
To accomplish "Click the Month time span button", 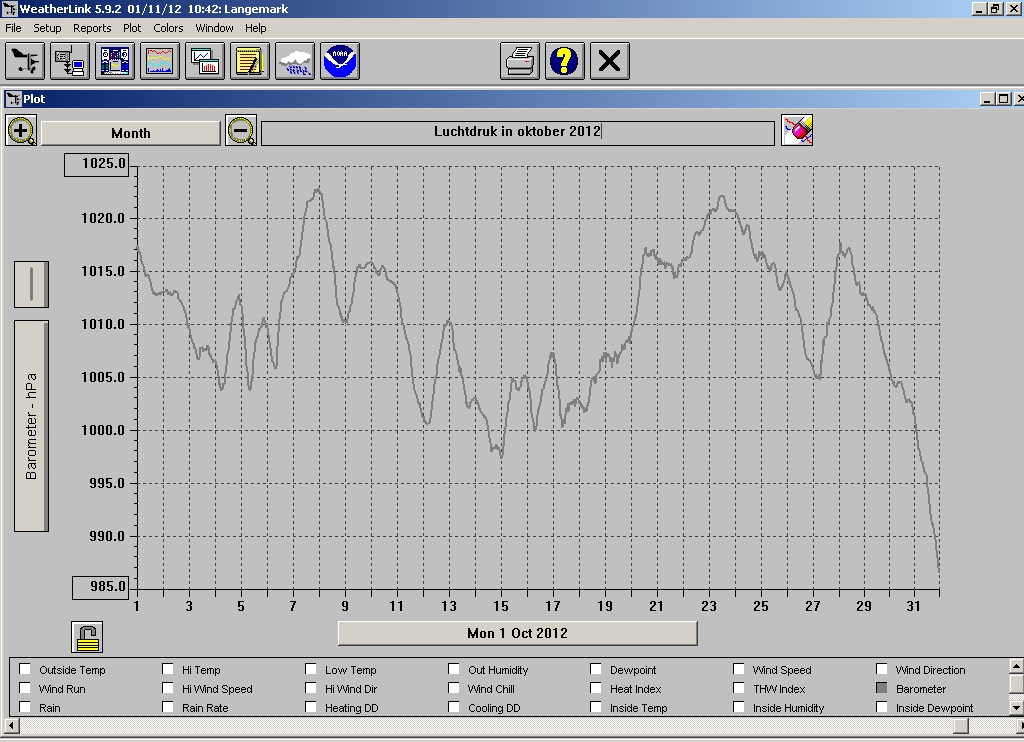I will 131,133.
